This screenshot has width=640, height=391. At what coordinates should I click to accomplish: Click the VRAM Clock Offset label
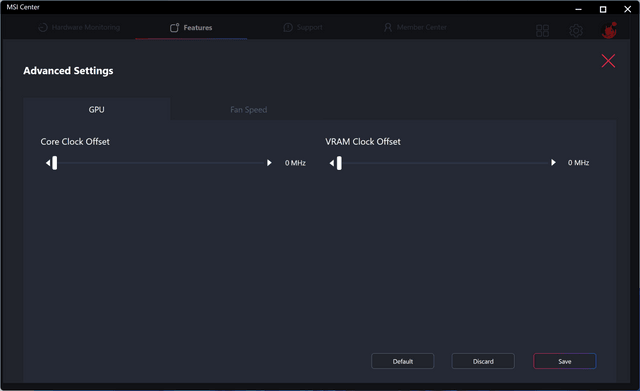(363, 142)
